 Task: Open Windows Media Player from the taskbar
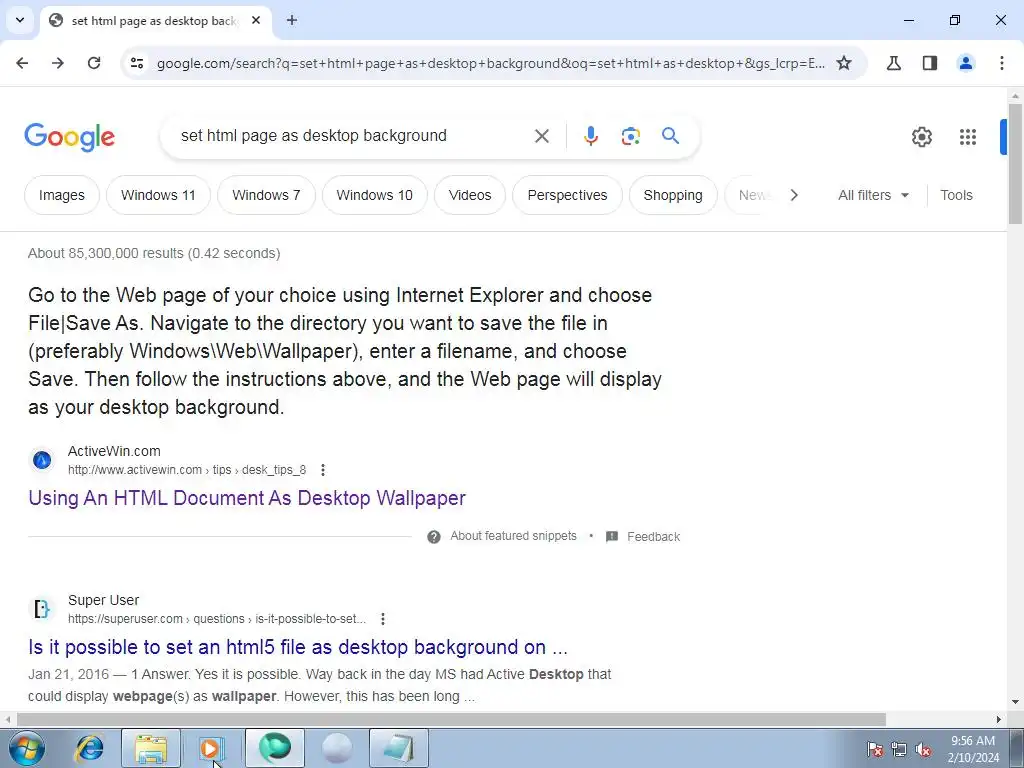click(211, 748)
